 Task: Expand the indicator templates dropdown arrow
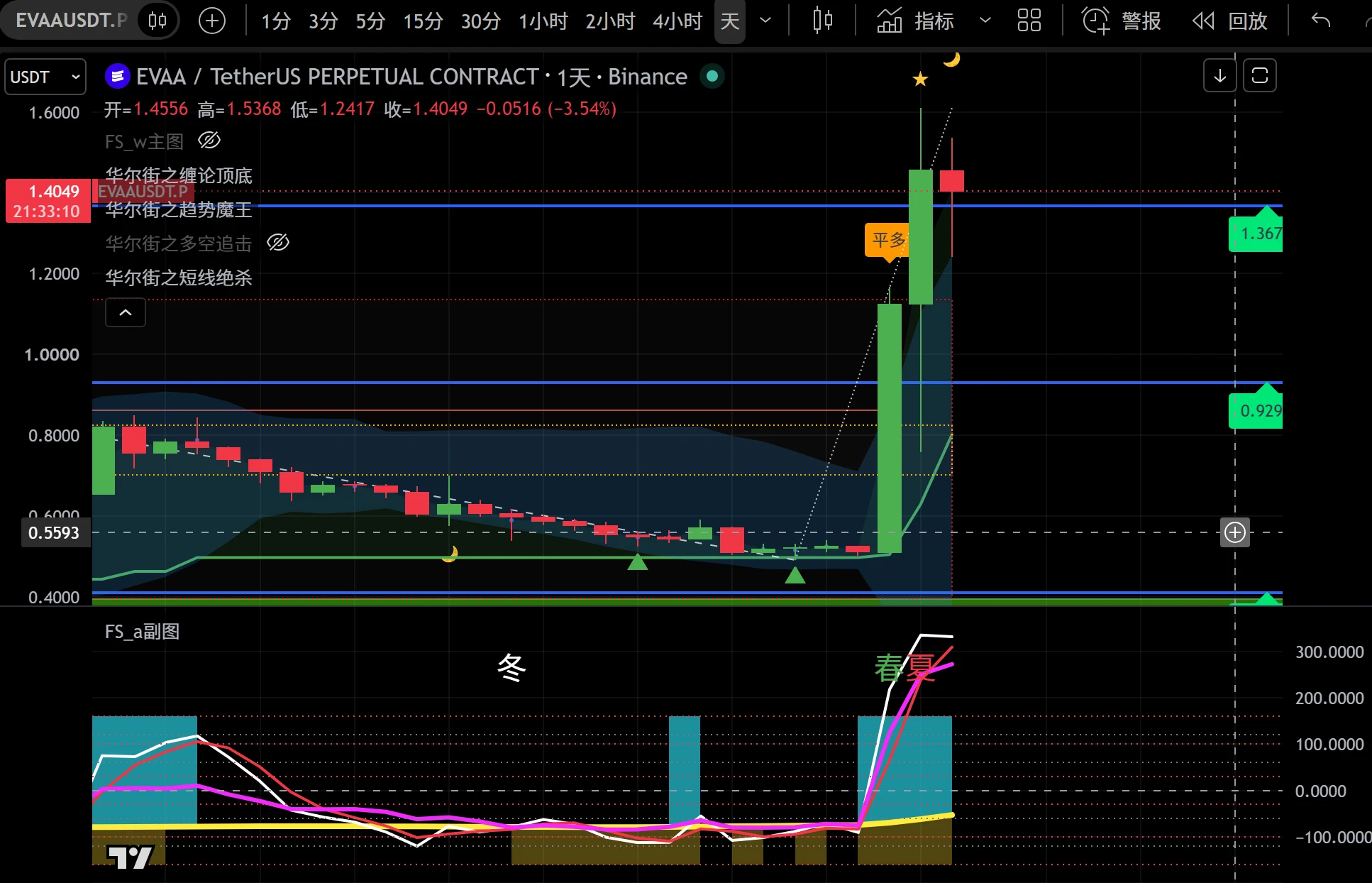tap(985, 21)
